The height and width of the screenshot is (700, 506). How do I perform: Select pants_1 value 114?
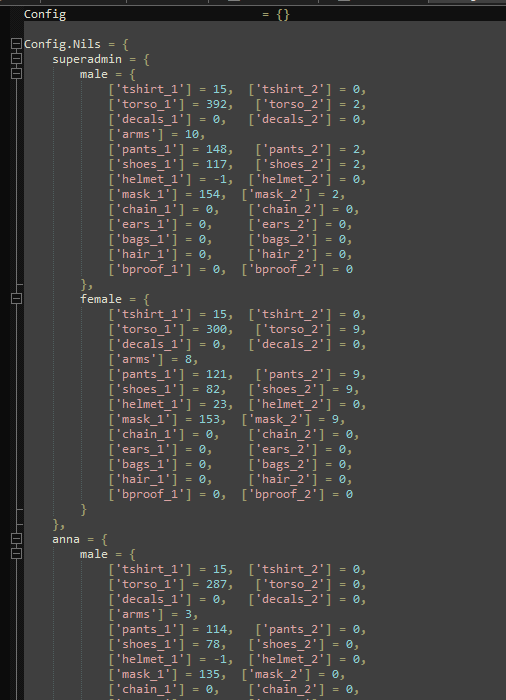pyautogui.click(x=216, y=629)
